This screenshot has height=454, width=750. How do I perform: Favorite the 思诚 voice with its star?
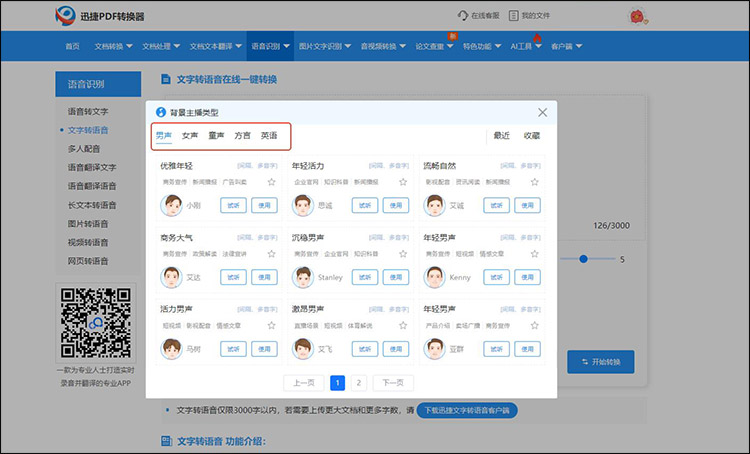point(403,182)
